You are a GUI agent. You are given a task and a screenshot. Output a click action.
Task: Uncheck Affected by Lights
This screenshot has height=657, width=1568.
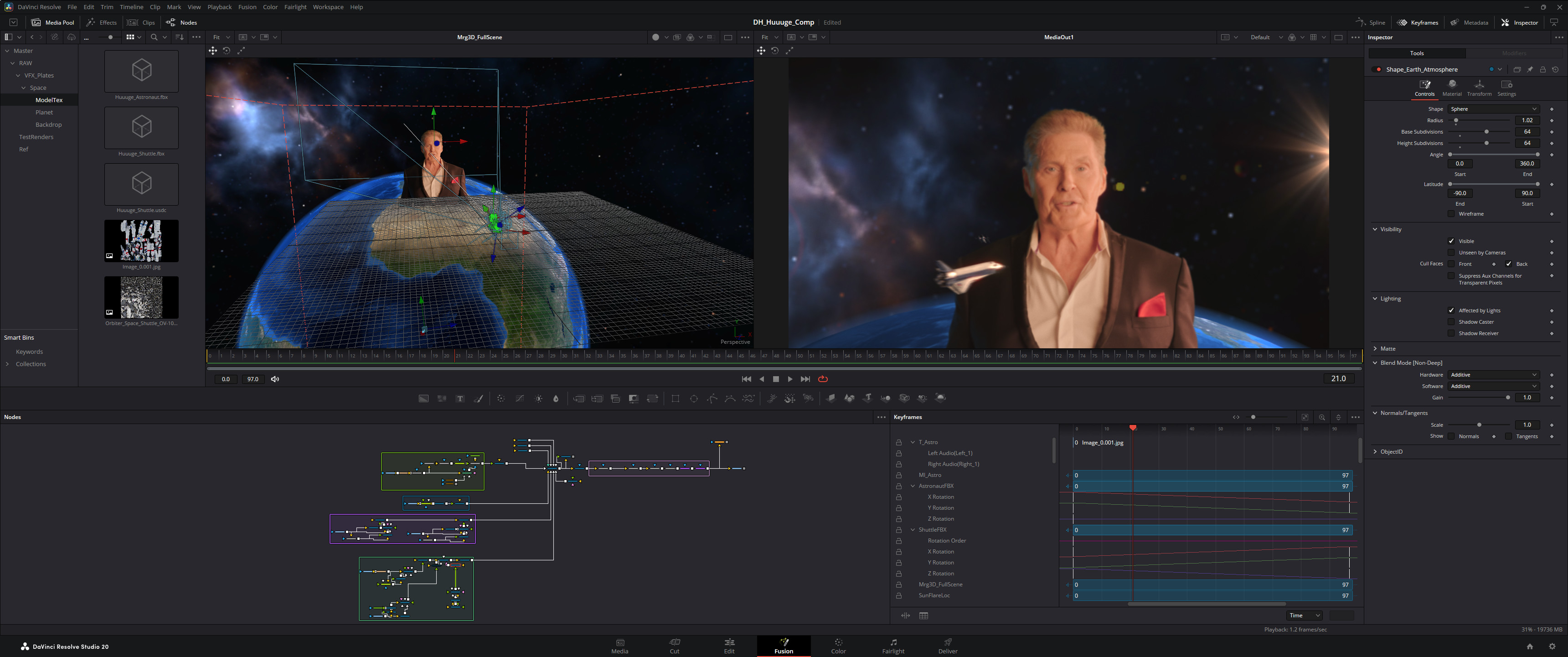pos(1451,310)
